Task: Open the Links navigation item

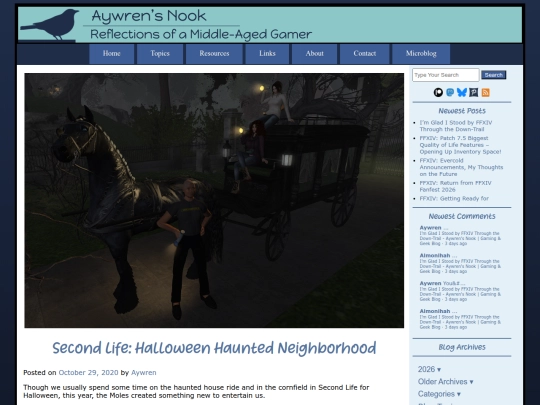Action: tap(267, 54)
